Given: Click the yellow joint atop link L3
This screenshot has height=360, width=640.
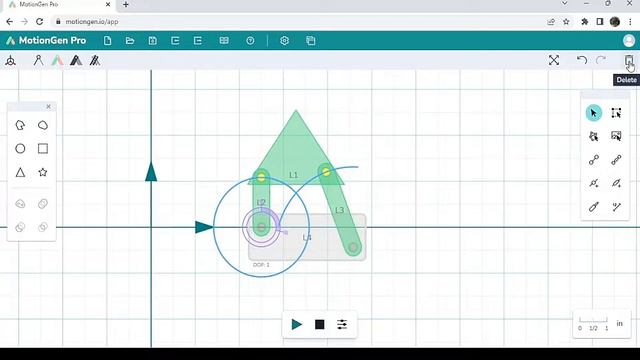Looking at the screenshot, I should click(x=326, y=172).
